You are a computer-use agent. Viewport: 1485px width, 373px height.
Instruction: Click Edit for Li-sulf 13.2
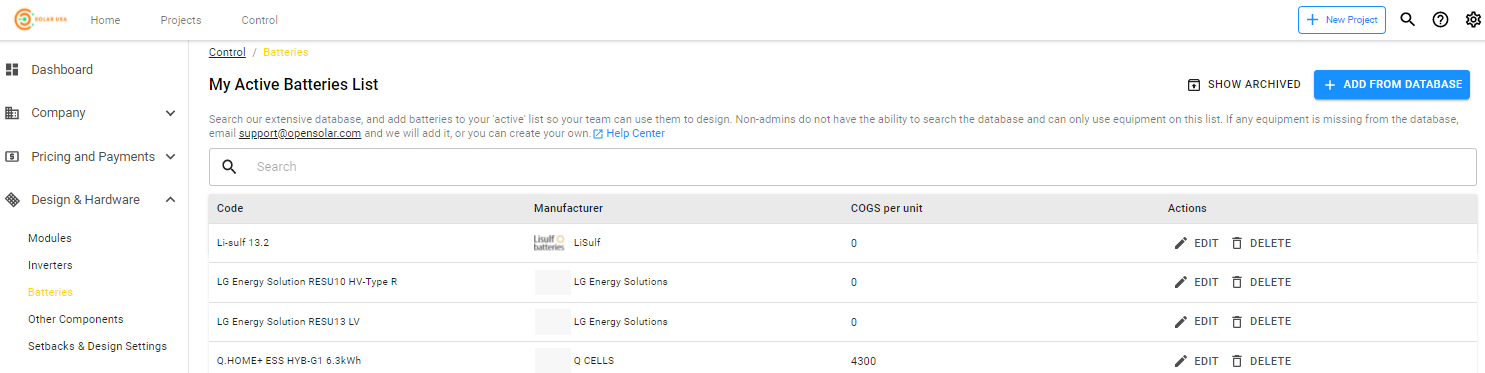1196,243
